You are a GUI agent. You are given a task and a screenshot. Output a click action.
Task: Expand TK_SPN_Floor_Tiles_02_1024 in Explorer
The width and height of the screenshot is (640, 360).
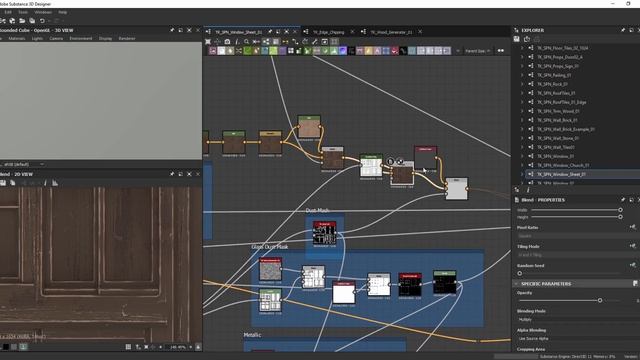click(522, 48)
